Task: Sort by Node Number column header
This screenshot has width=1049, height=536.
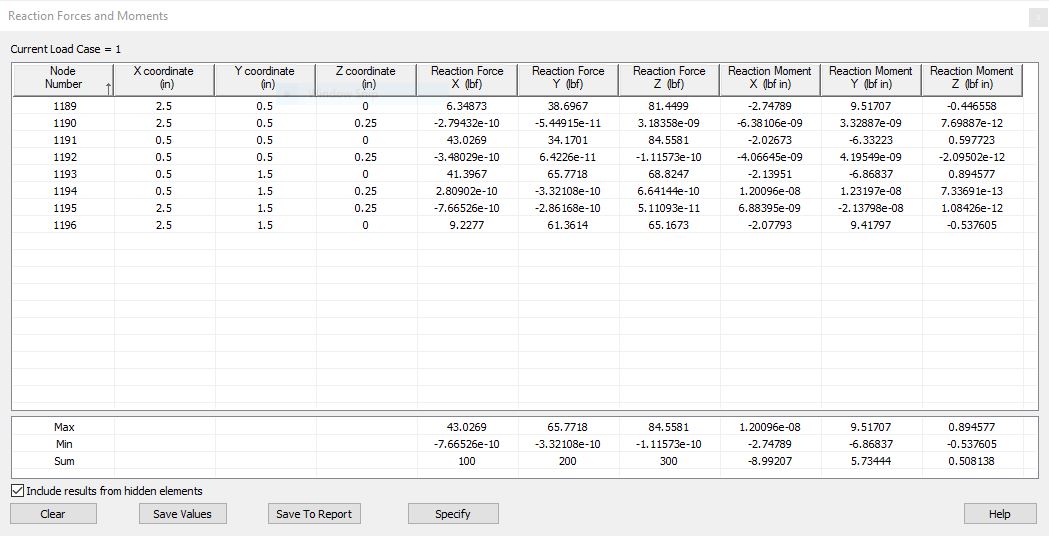Action: [x=62, y=78]
